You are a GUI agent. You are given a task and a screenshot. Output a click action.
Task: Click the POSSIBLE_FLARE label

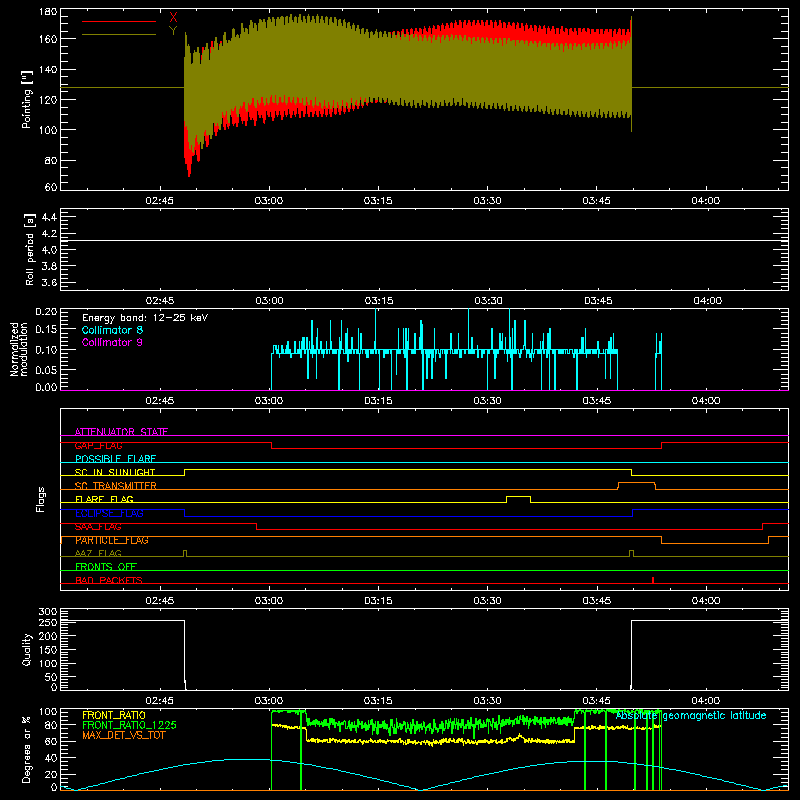(x=115, y=459)
